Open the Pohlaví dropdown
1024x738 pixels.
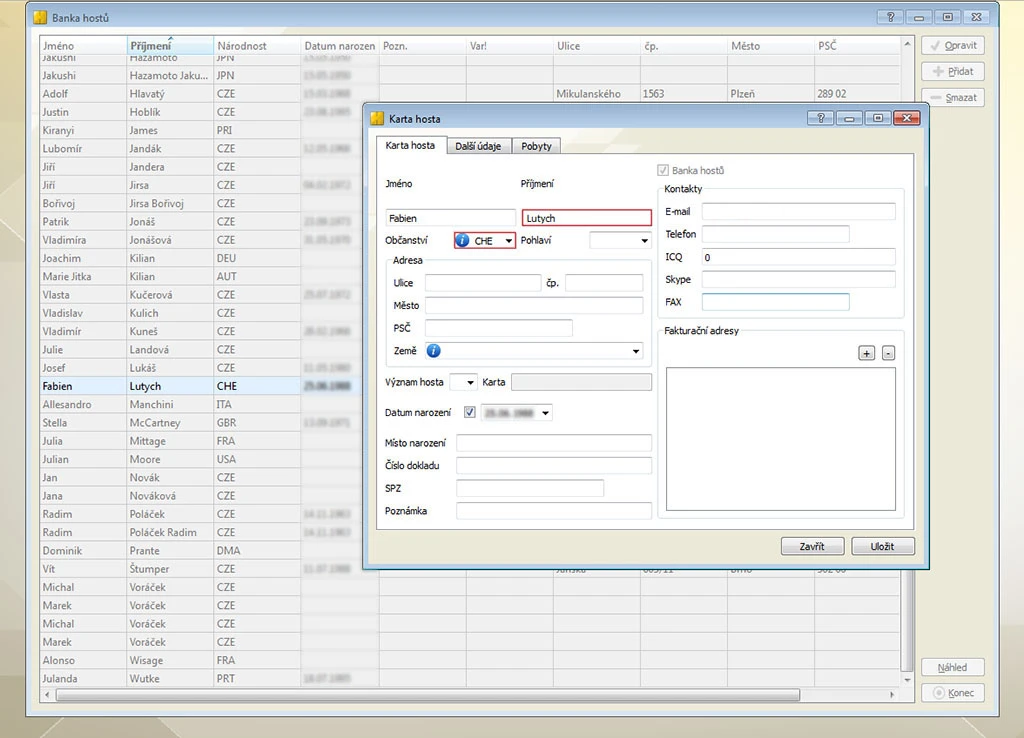(x=644, y=241)
